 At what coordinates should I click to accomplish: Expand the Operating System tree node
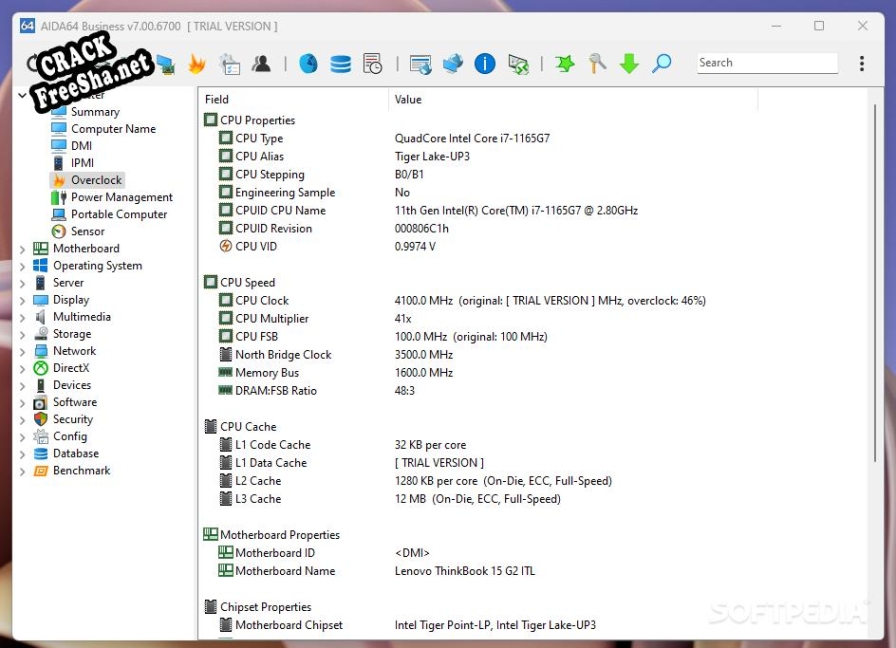click(x=23, y=266)
